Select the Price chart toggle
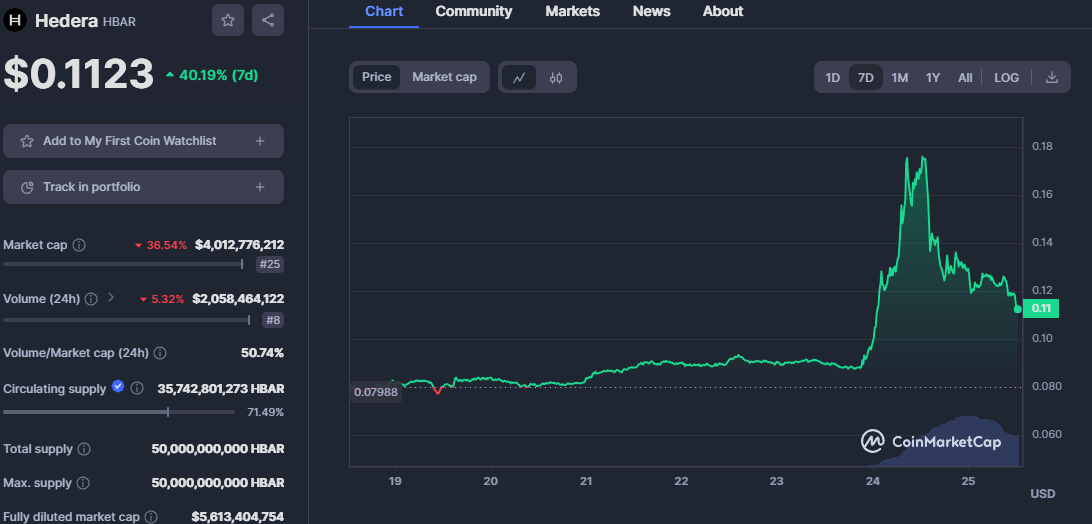The width and height of the screenshot is (1092, 524). tap(377, 77)
